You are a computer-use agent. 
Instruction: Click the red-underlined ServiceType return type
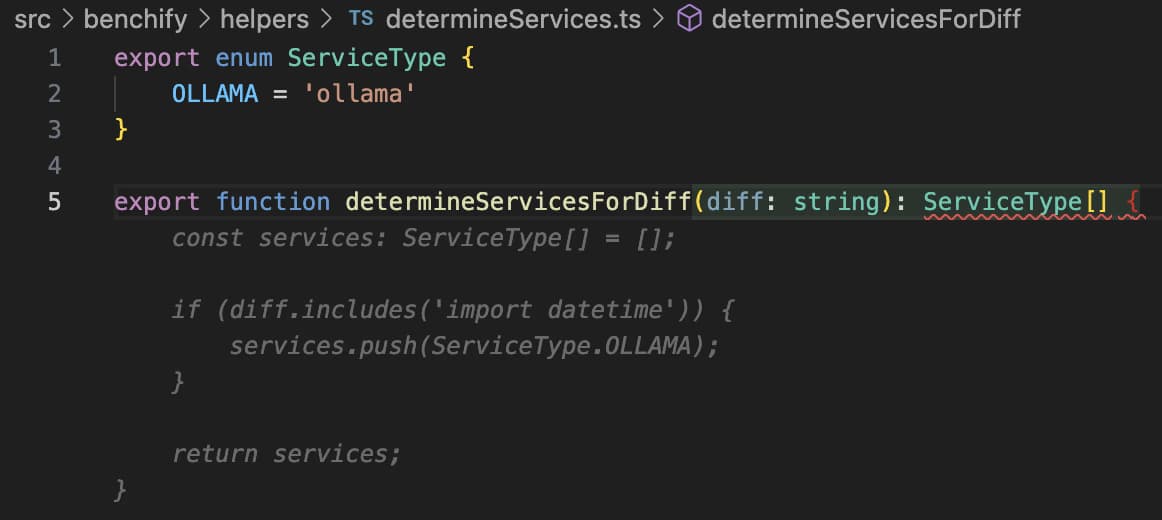(x=1002, y=202)
